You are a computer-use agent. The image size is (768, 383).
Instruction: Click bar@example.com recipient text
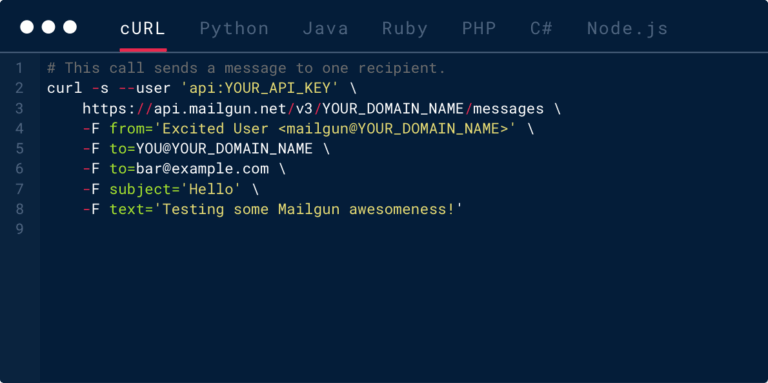click(x=202, y=169)
